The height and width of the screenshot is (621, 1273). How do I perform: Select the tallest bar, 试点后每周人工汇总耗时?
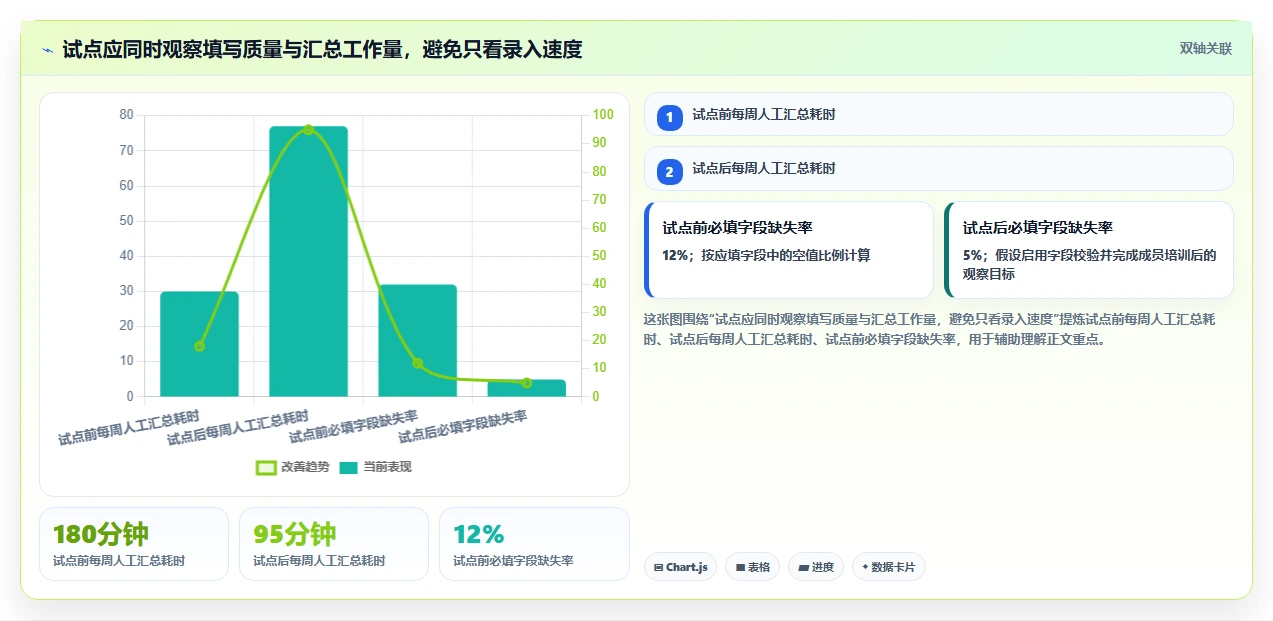(308, 262)
